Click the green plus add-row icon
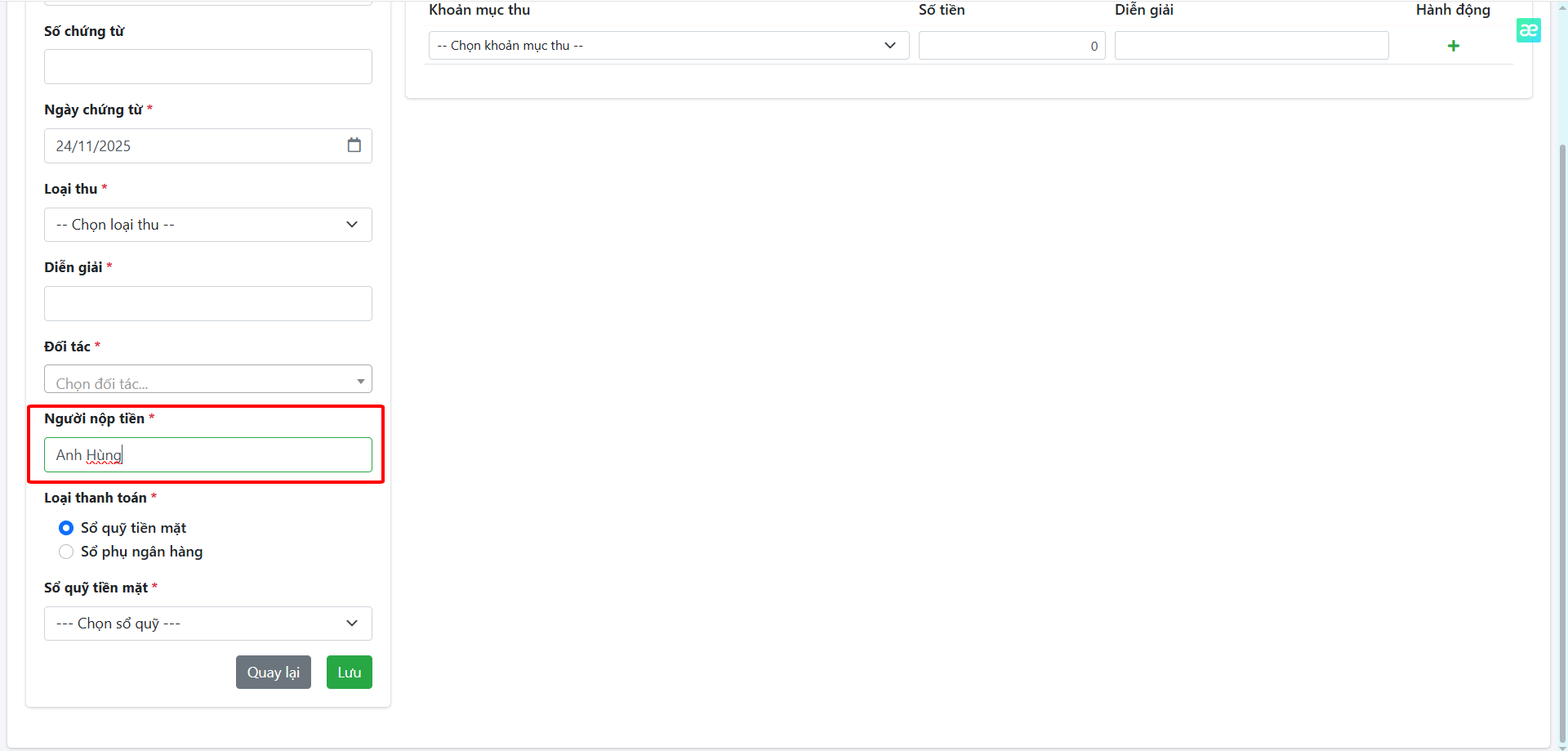This screenshot has height=751, width=1568. (x=1453, y=46)
